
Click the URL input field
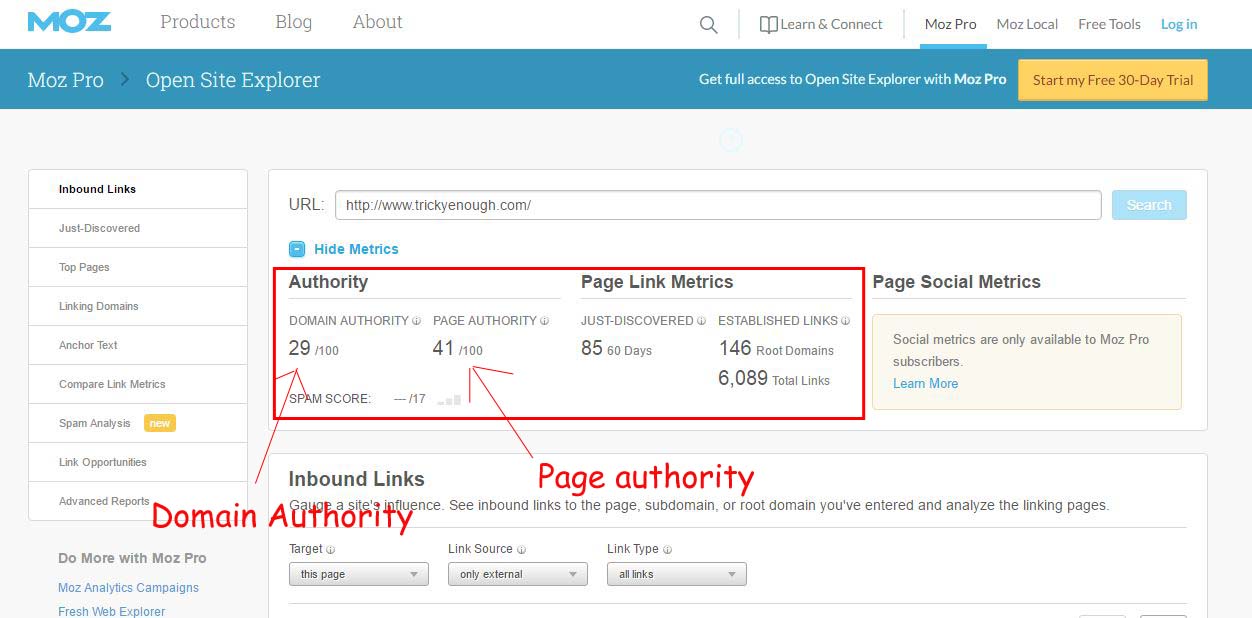click(718, 205)
